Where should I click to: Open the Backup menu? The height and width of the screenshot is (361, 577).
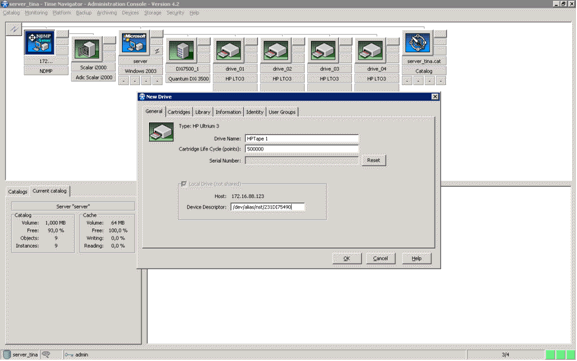pos(84,13)
